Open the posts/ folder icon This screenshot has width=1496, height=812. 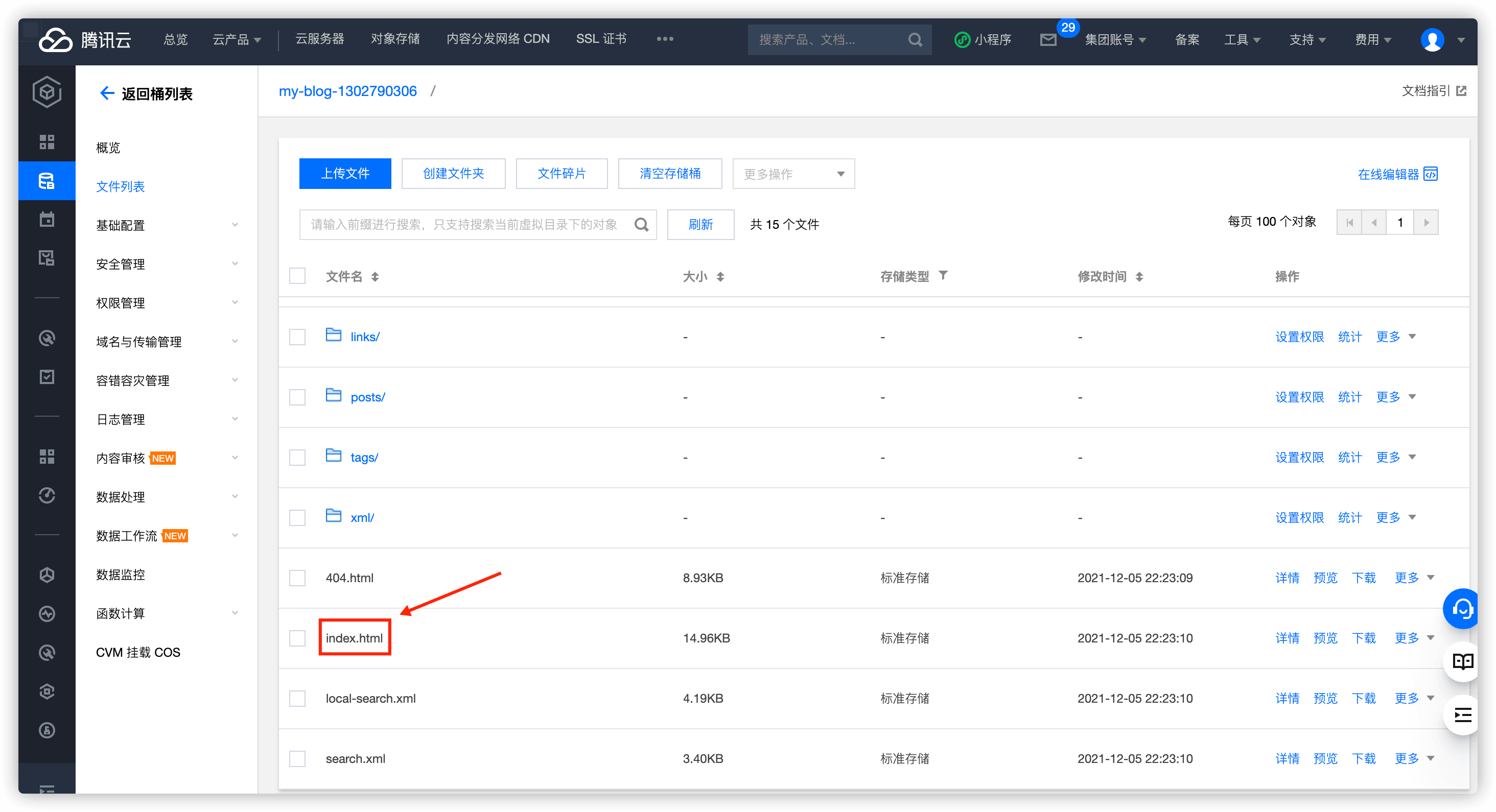(x=333, y=395)
